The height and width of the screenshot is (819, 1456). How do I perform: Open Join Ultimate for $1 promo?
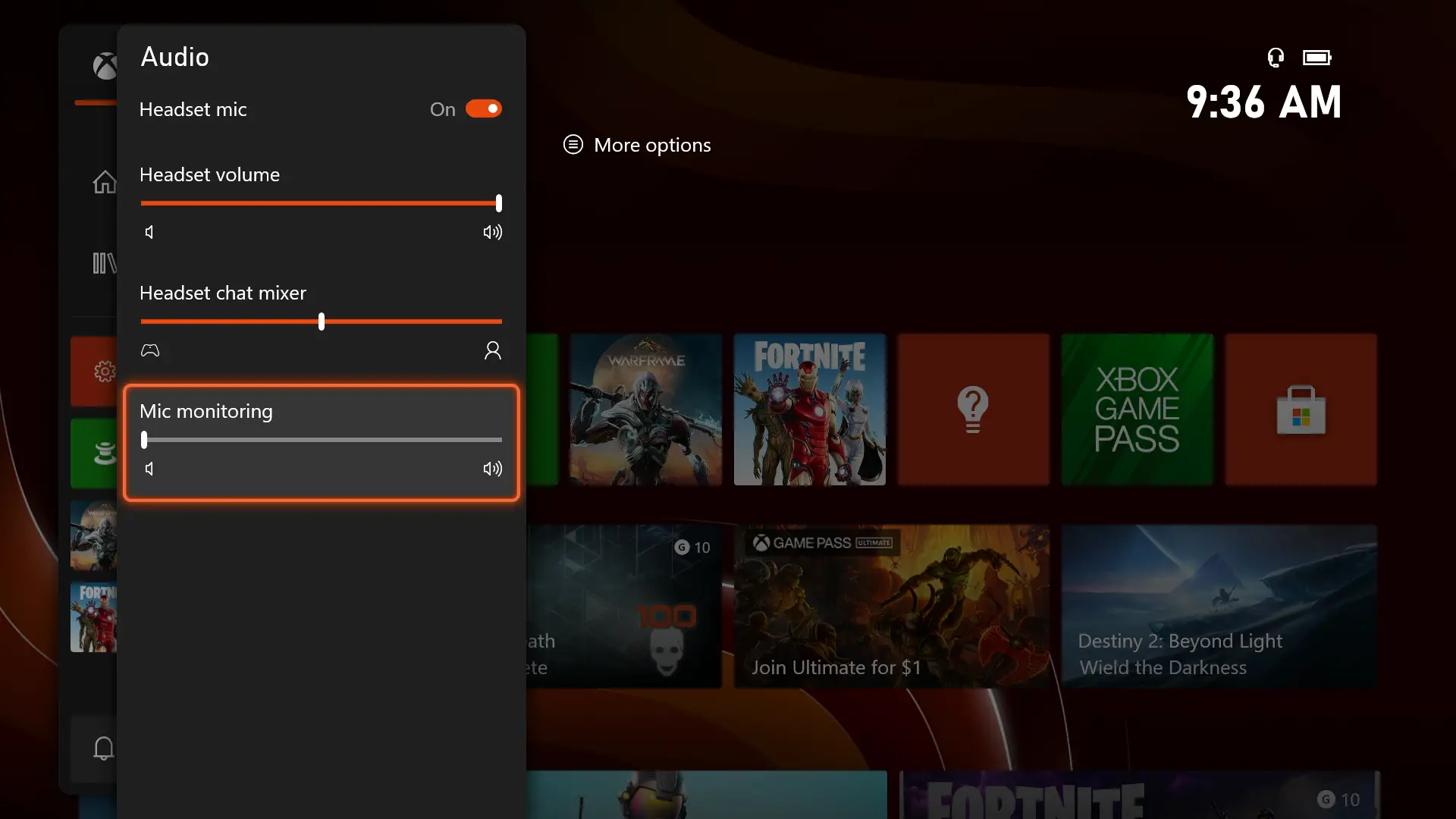[891, 607]
